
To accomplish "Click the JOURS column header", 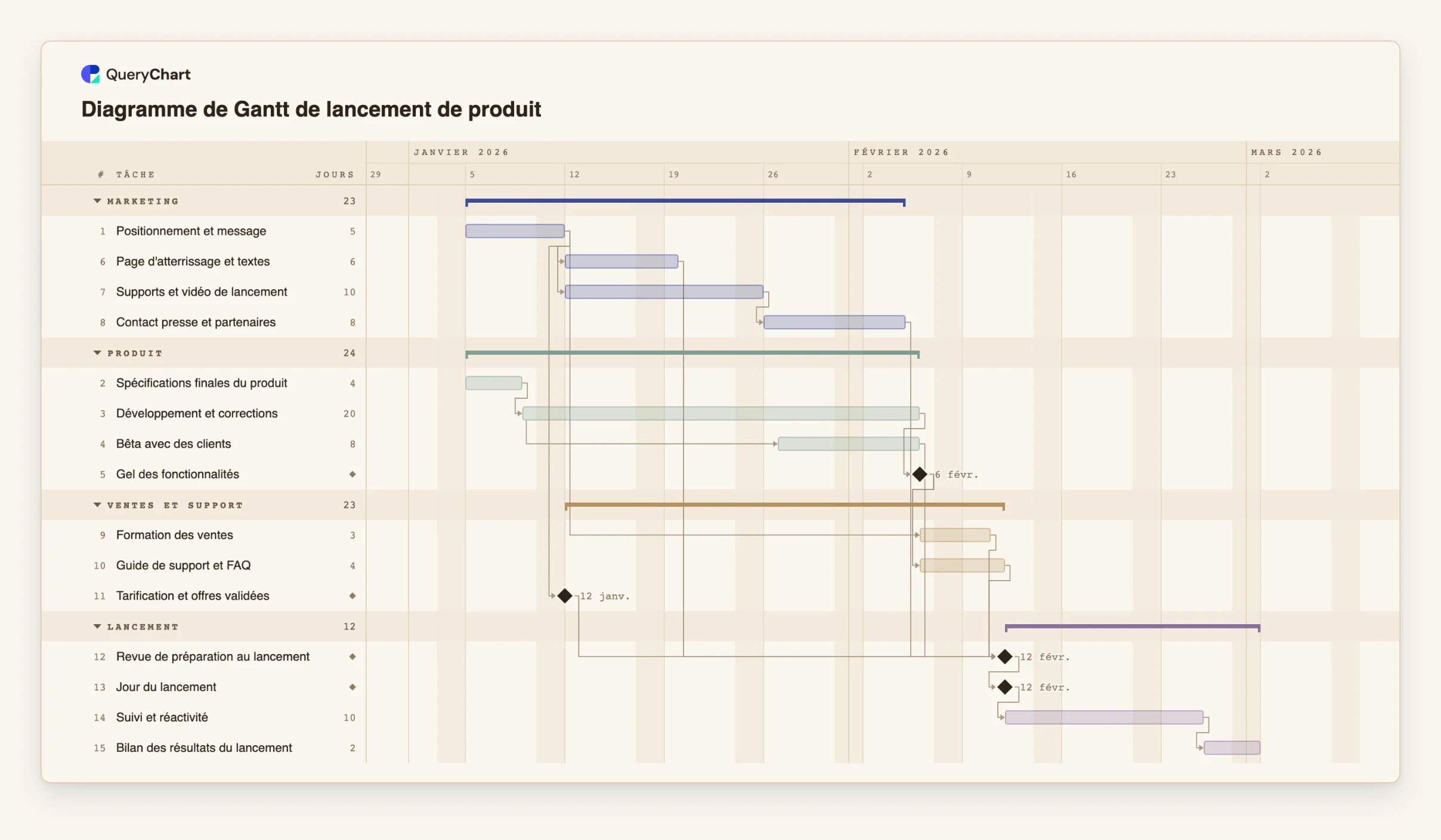I will pos(335,174).
